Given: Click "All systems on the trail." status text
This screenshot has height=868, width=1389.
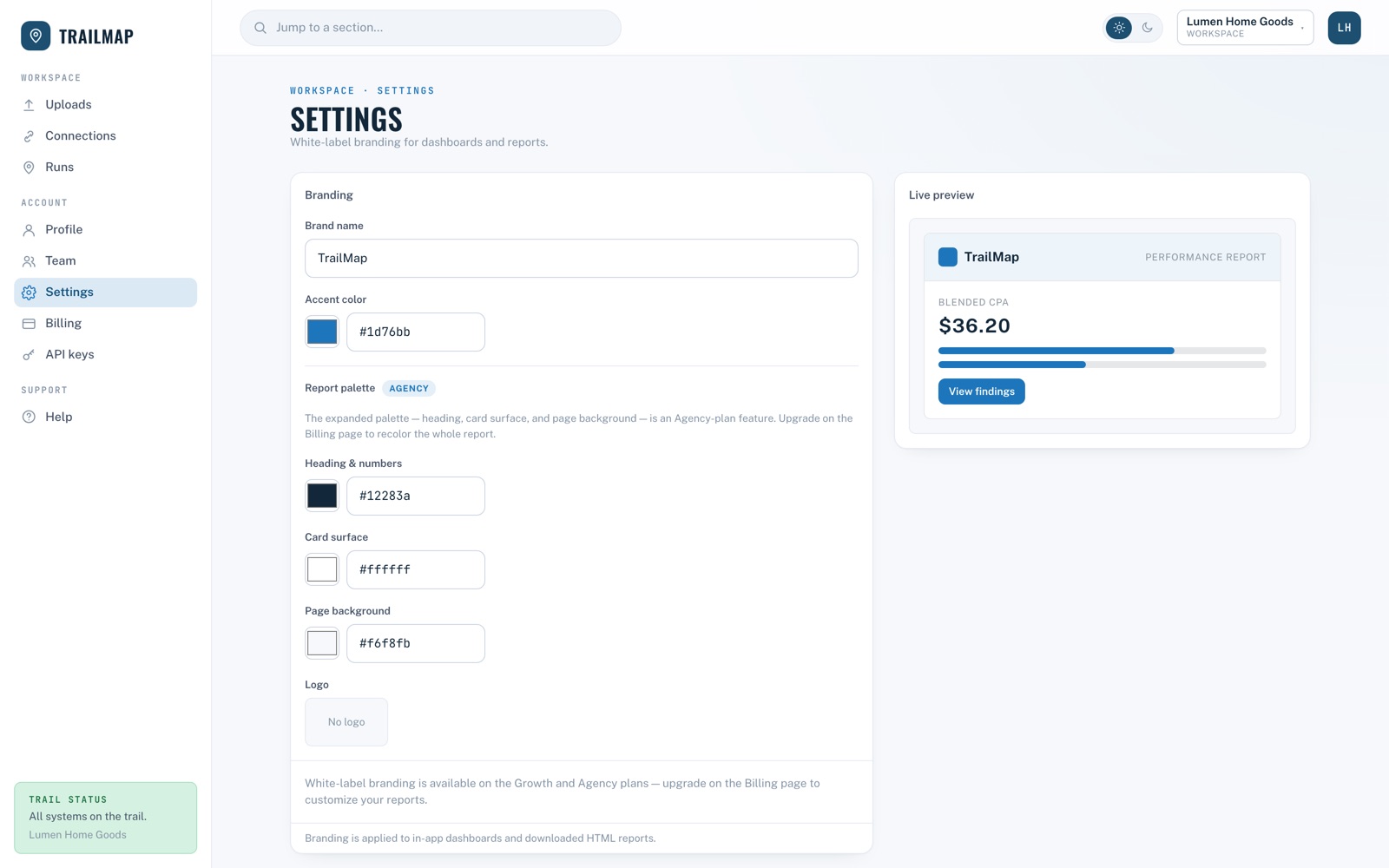Looking at the screenshot, I should [x=88, y=817].
